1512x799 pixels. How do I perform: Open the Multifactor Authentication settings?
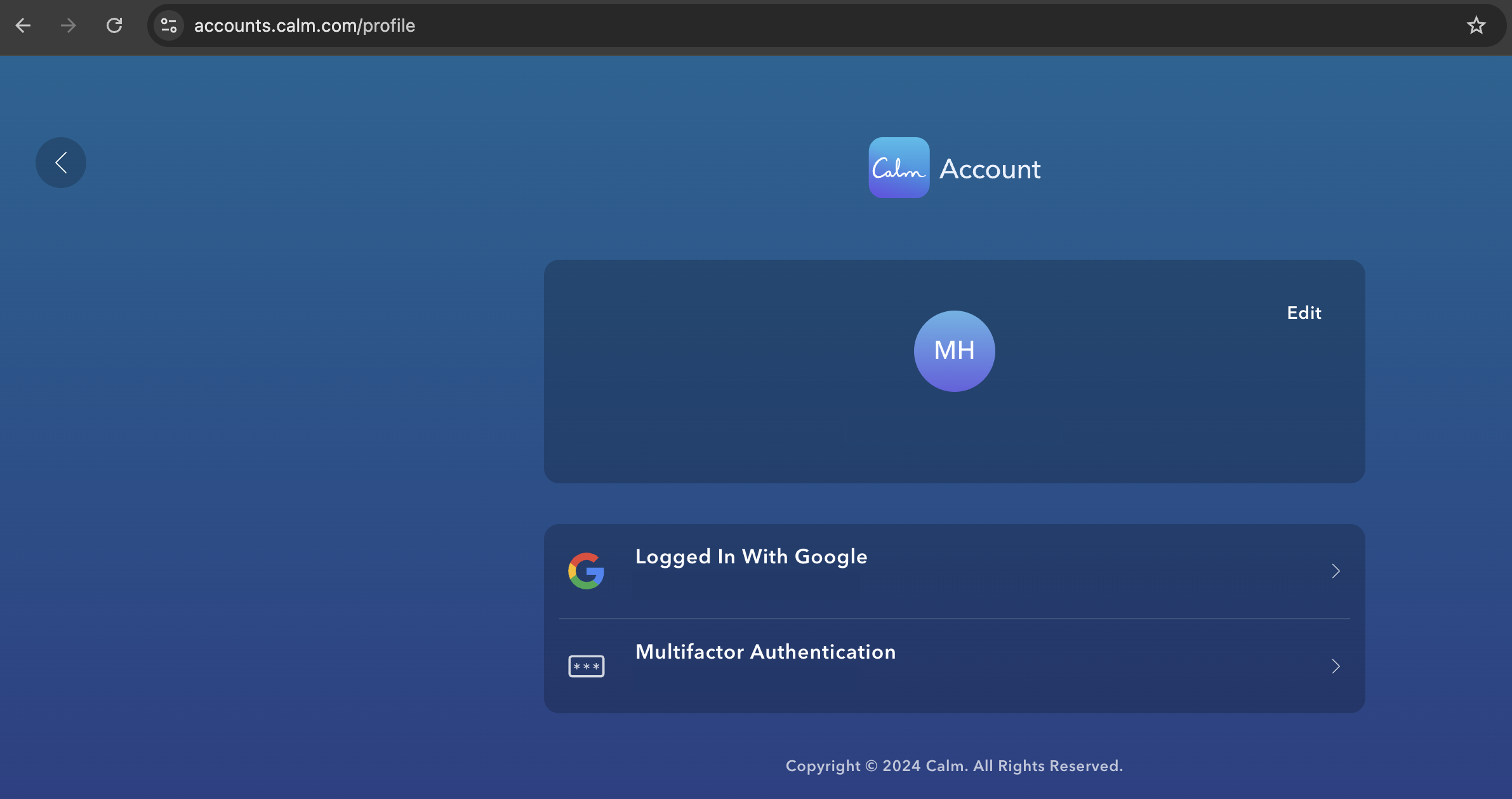(765, 652)
